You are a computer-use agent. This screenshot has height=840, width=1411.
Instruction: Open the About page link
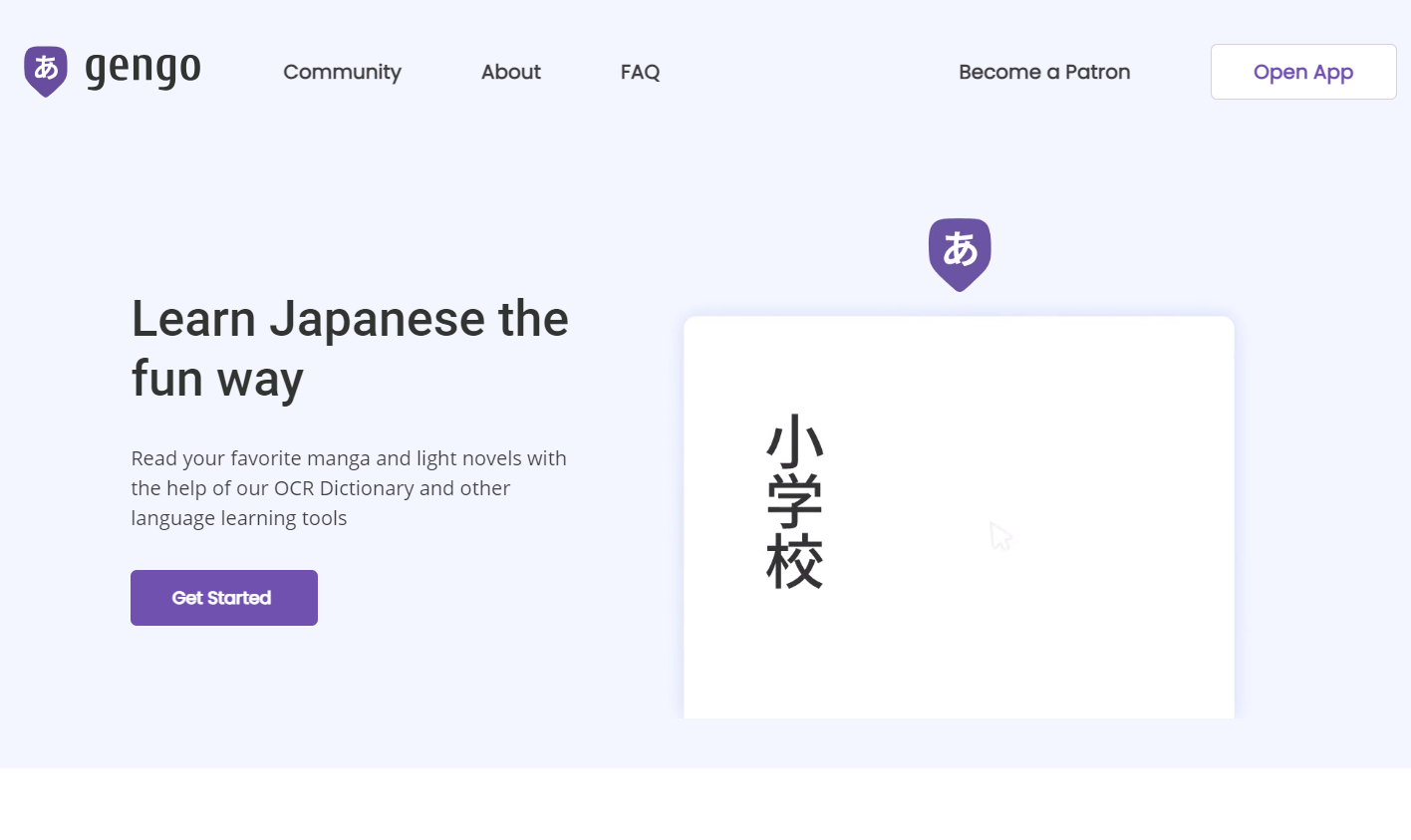pos(511,72)
